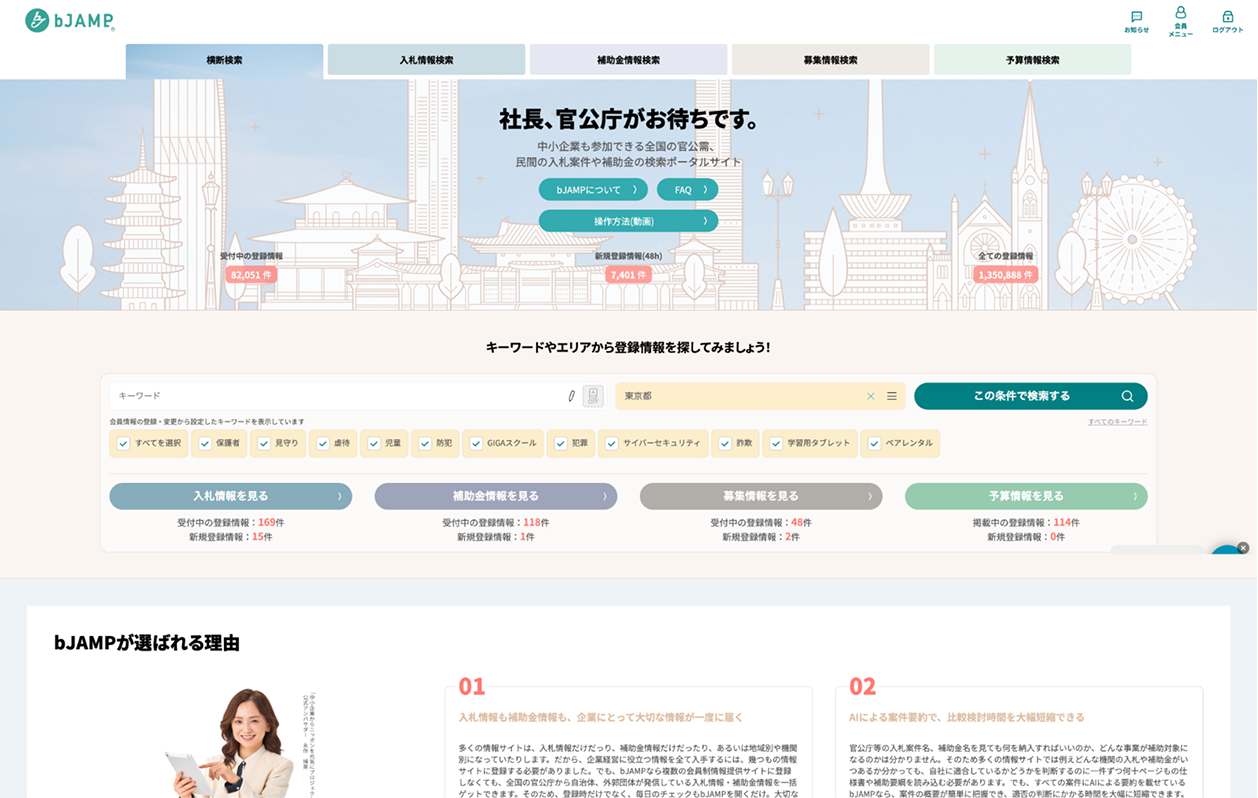Viewport: 1258px width, 798px height.
Task: Close the floating chat widget
Action: click(1243, 548)
